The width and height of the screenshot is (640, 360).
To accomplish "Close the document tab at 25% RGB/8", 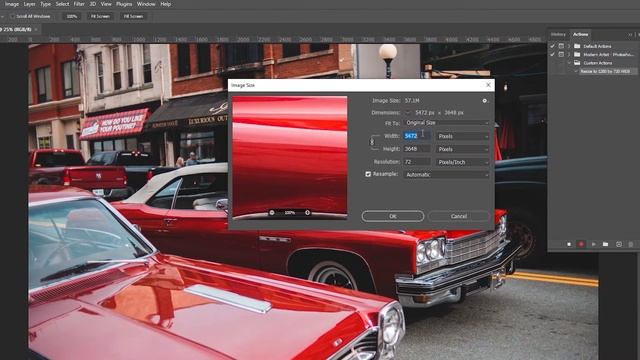I will click(36, 29).
